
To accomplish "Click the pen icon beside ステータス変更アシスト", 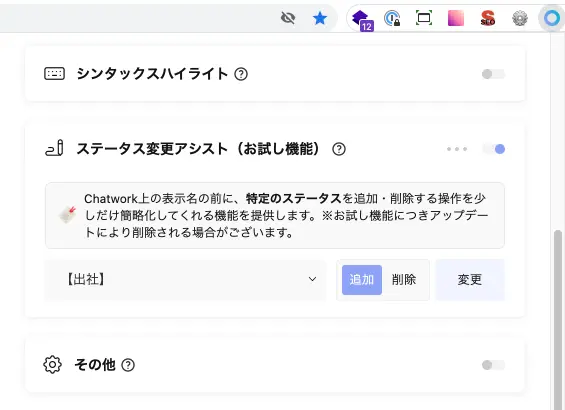I will coord(54,148).
